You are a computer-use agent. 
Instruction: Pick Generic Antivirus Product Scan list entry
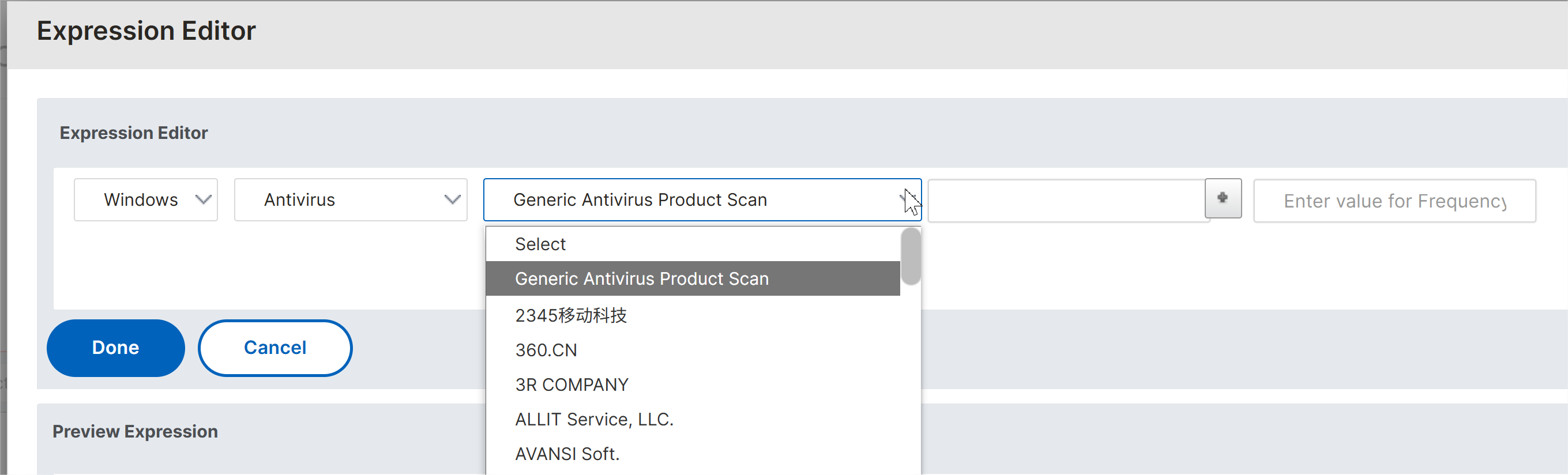coord(693,278)
